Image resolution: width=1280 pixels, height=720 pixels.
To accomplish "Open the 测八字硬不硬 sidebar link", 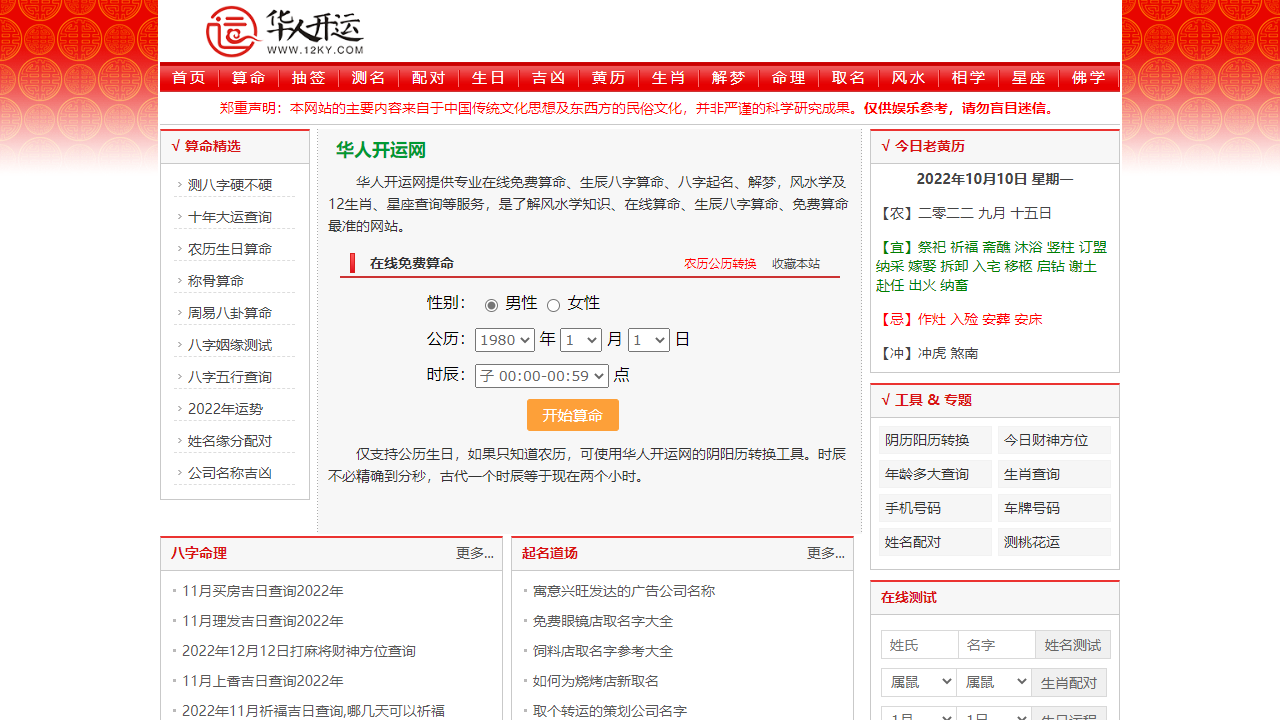I will click(230, 185).
